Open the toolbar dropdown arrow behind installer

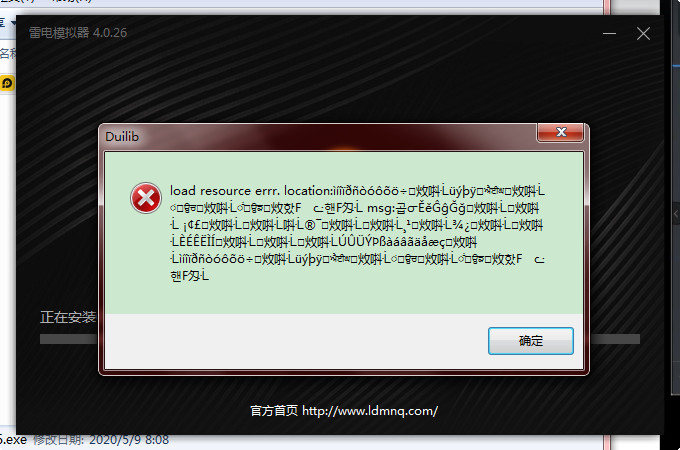13,22
